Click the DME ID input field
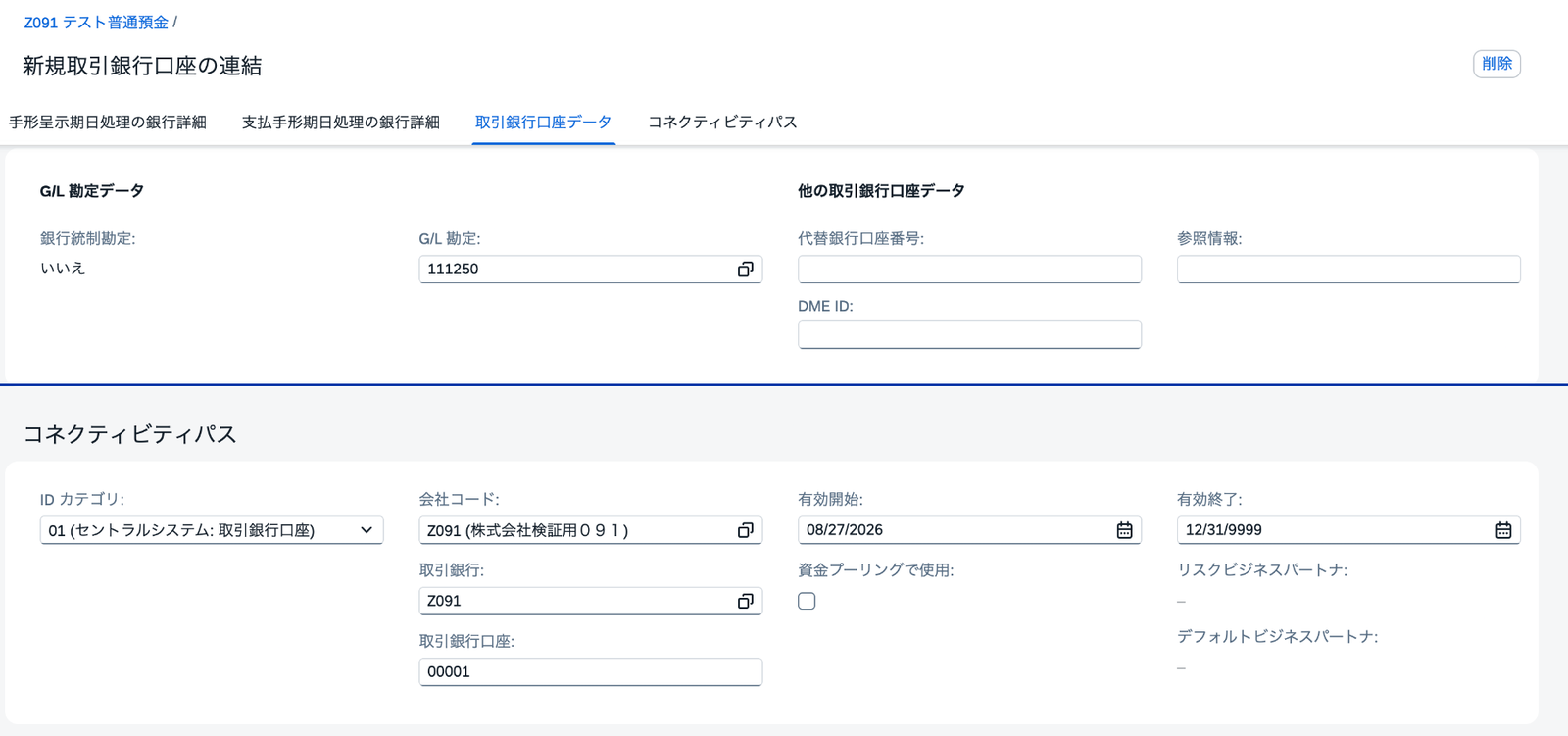 click(969, 334)
